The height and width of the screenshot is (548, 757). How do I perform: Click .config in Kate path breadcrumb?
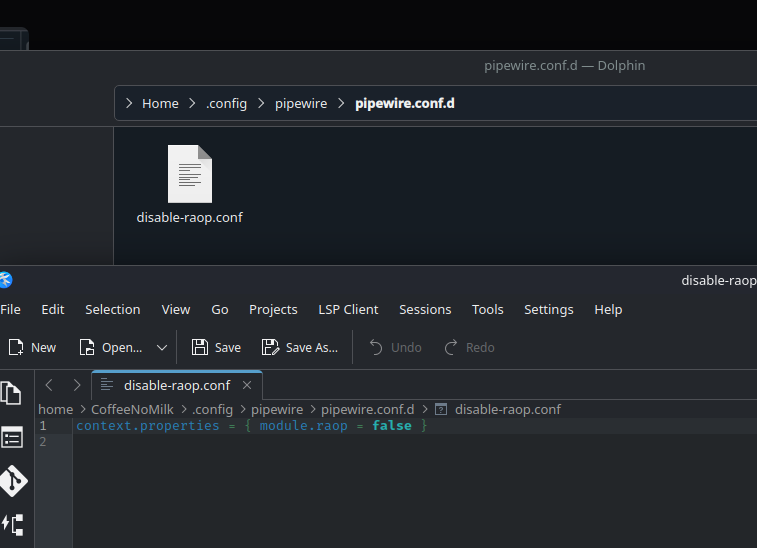(212, 409)
